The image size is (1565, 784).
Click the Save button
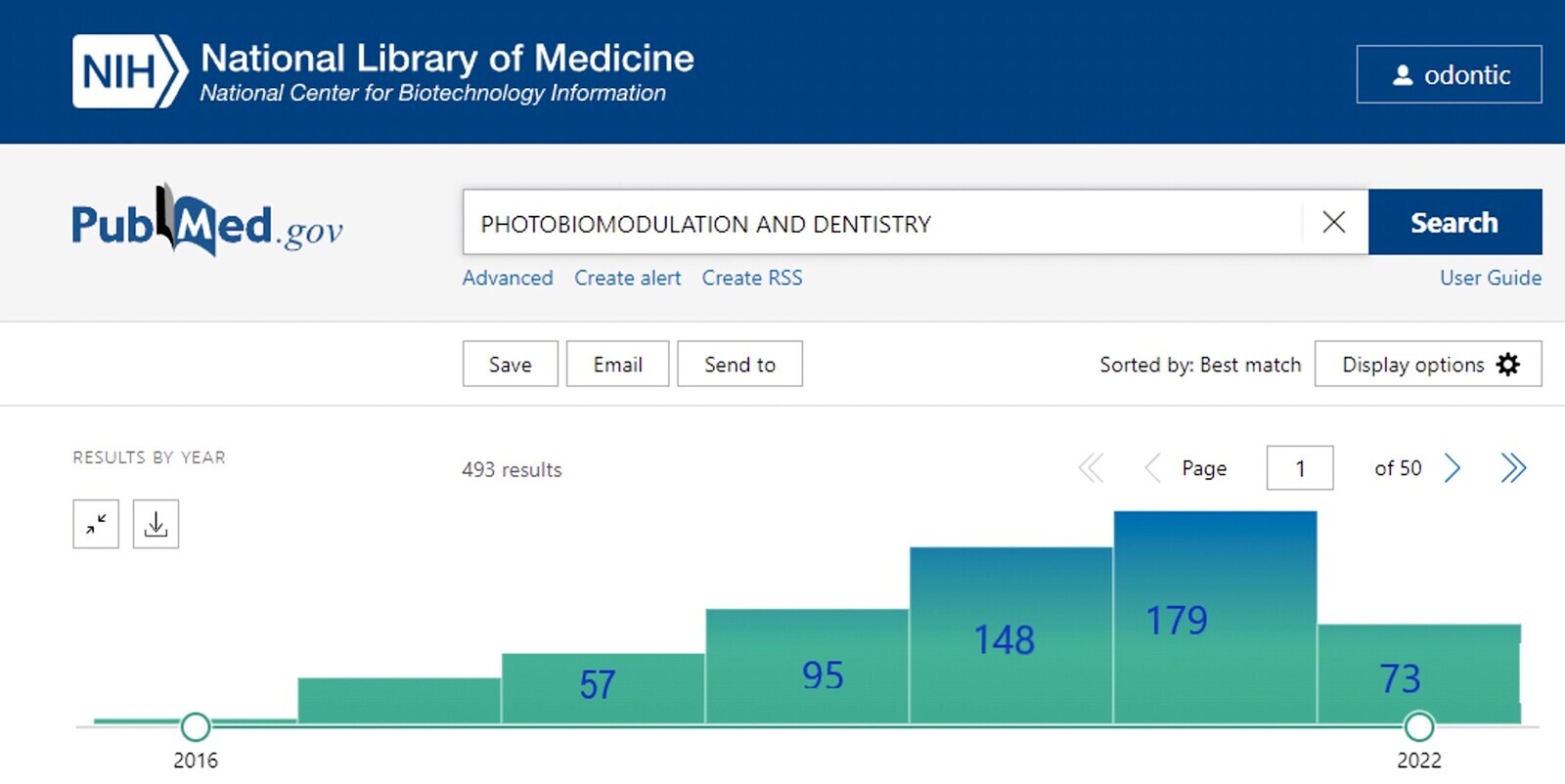(510, 365)
